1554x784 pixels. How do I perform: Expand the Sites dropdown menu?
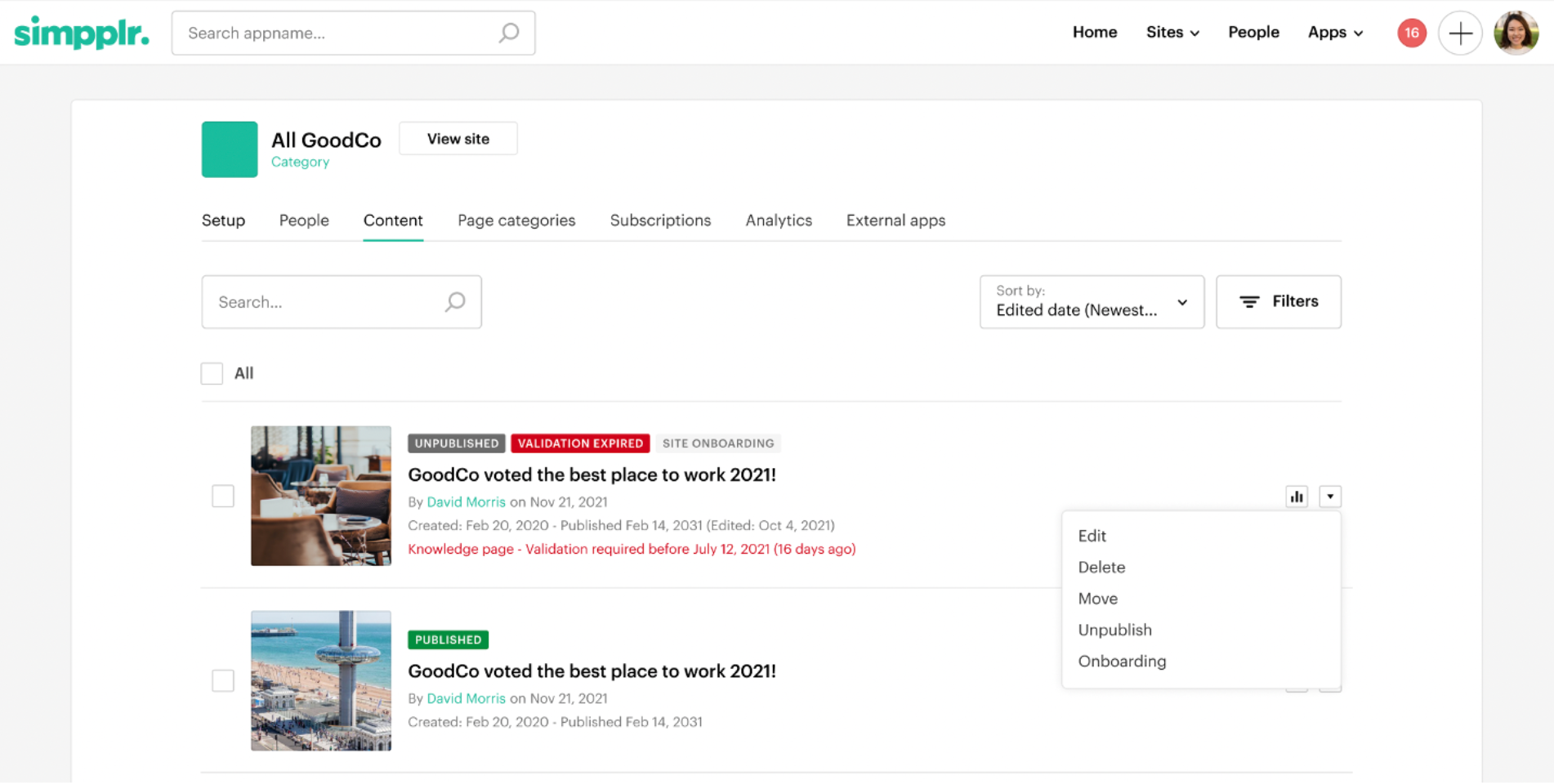(1172, 33)
